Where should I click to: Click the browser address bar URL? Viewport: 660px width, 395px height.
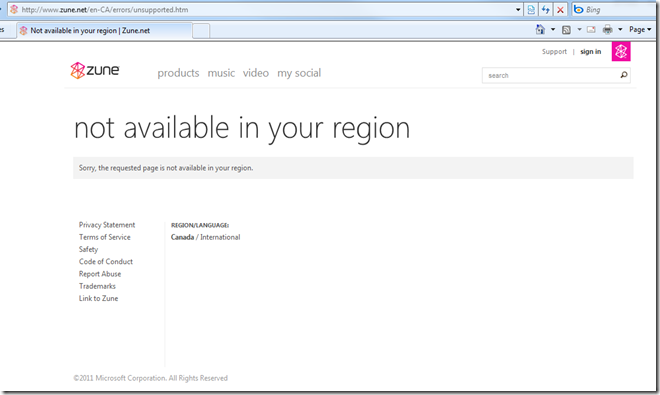105,10
